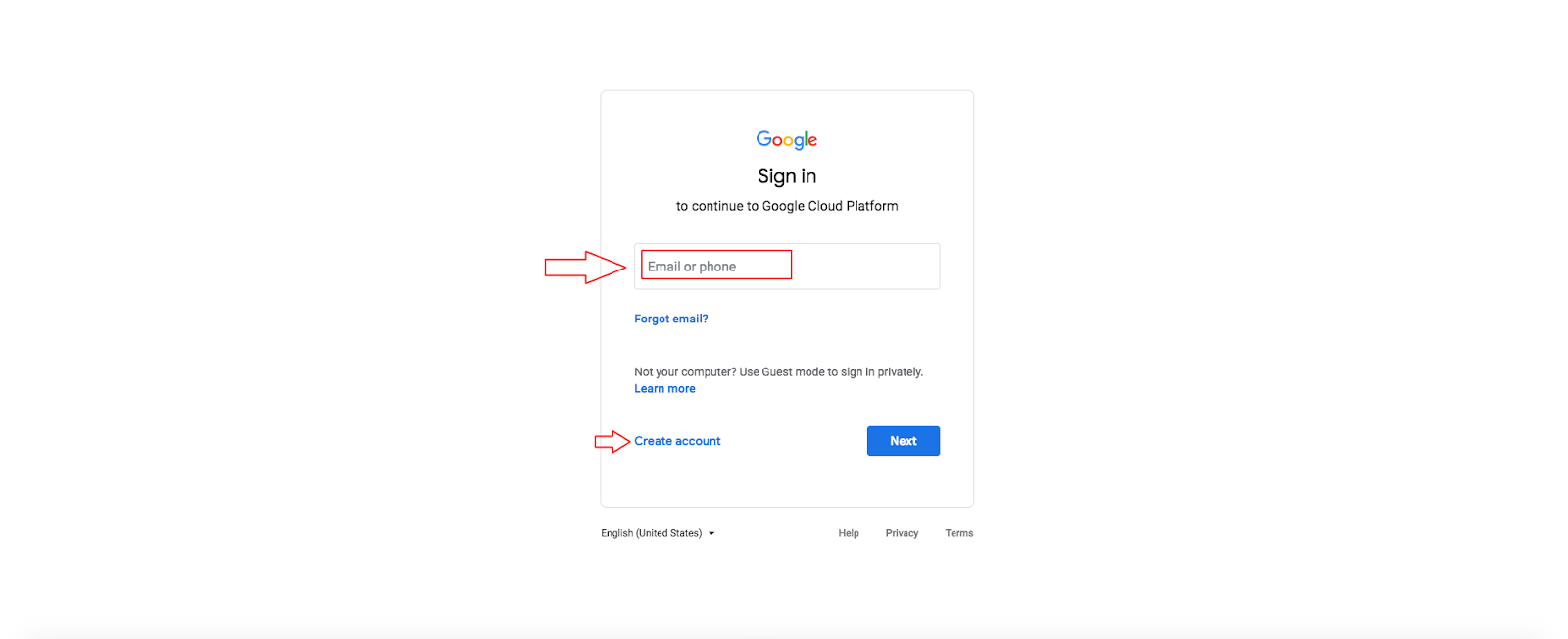Open the Terms footer link

(959, 533)
